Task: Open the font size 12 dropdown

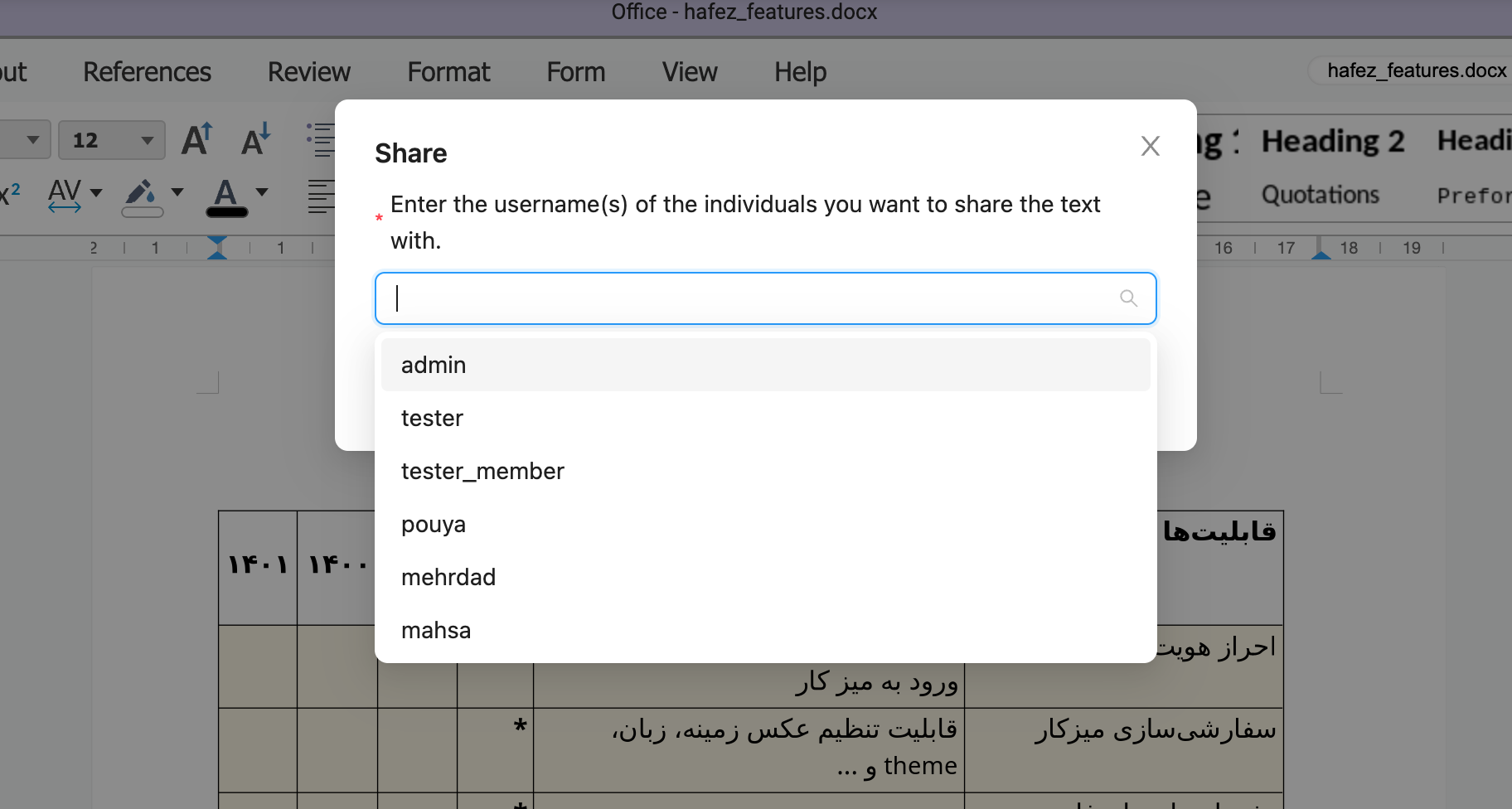Action: click(x=147, y=140)
